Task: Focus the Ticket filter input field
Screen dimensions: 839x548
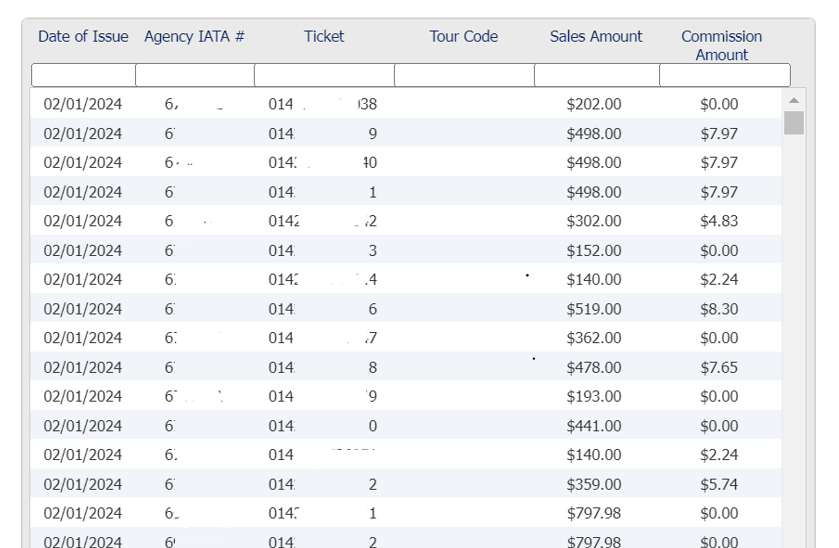Action: (x=324, y=75)
